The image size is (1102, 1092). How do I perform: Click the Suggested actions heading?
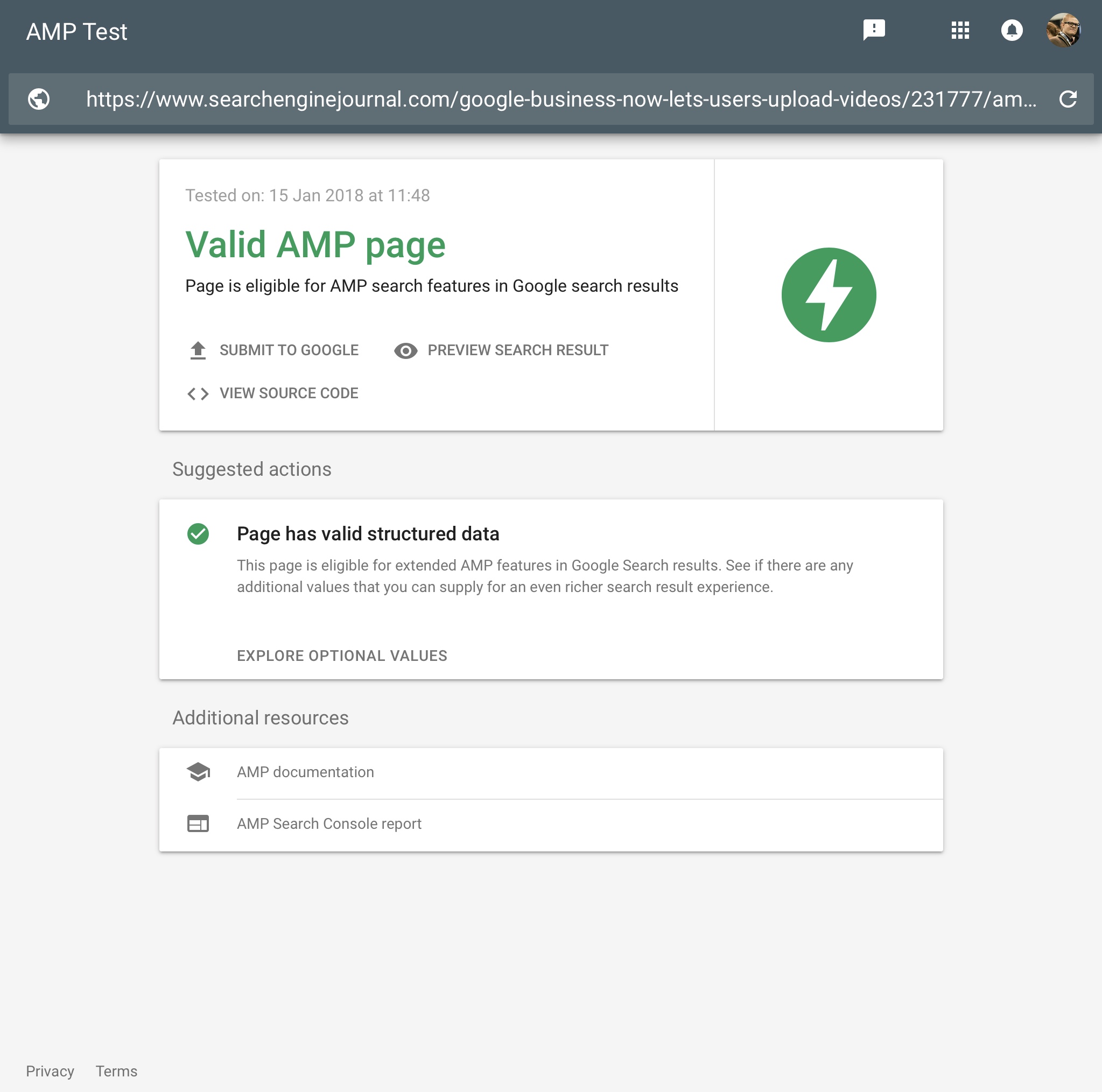pos(251,469)
